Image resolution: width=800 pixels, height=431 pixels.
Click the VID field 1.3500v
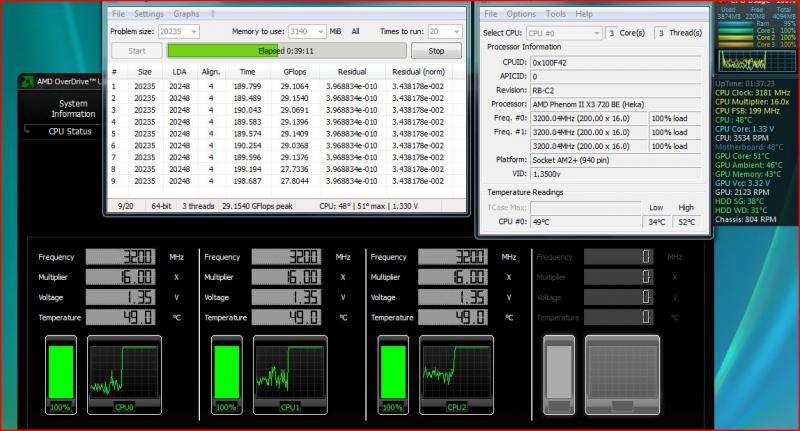(x=616, y=174)
